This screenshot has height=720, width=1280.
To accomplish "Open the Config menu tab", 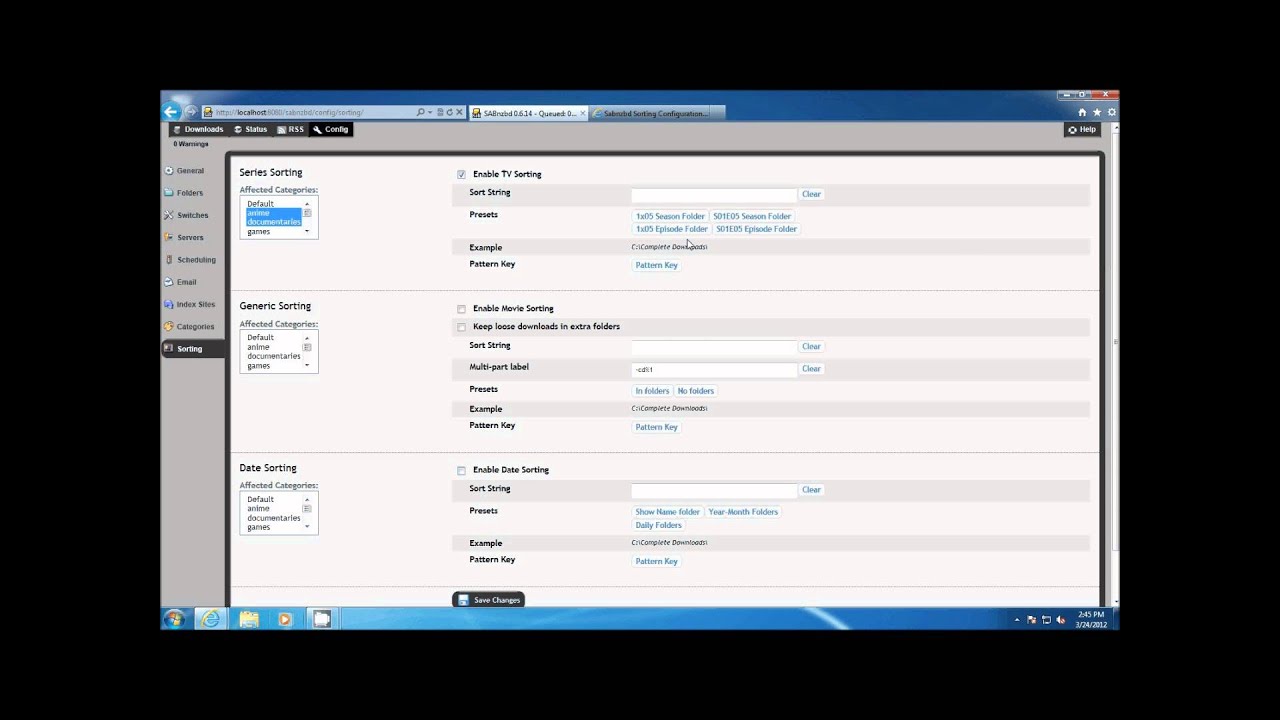I will (331, 129).
